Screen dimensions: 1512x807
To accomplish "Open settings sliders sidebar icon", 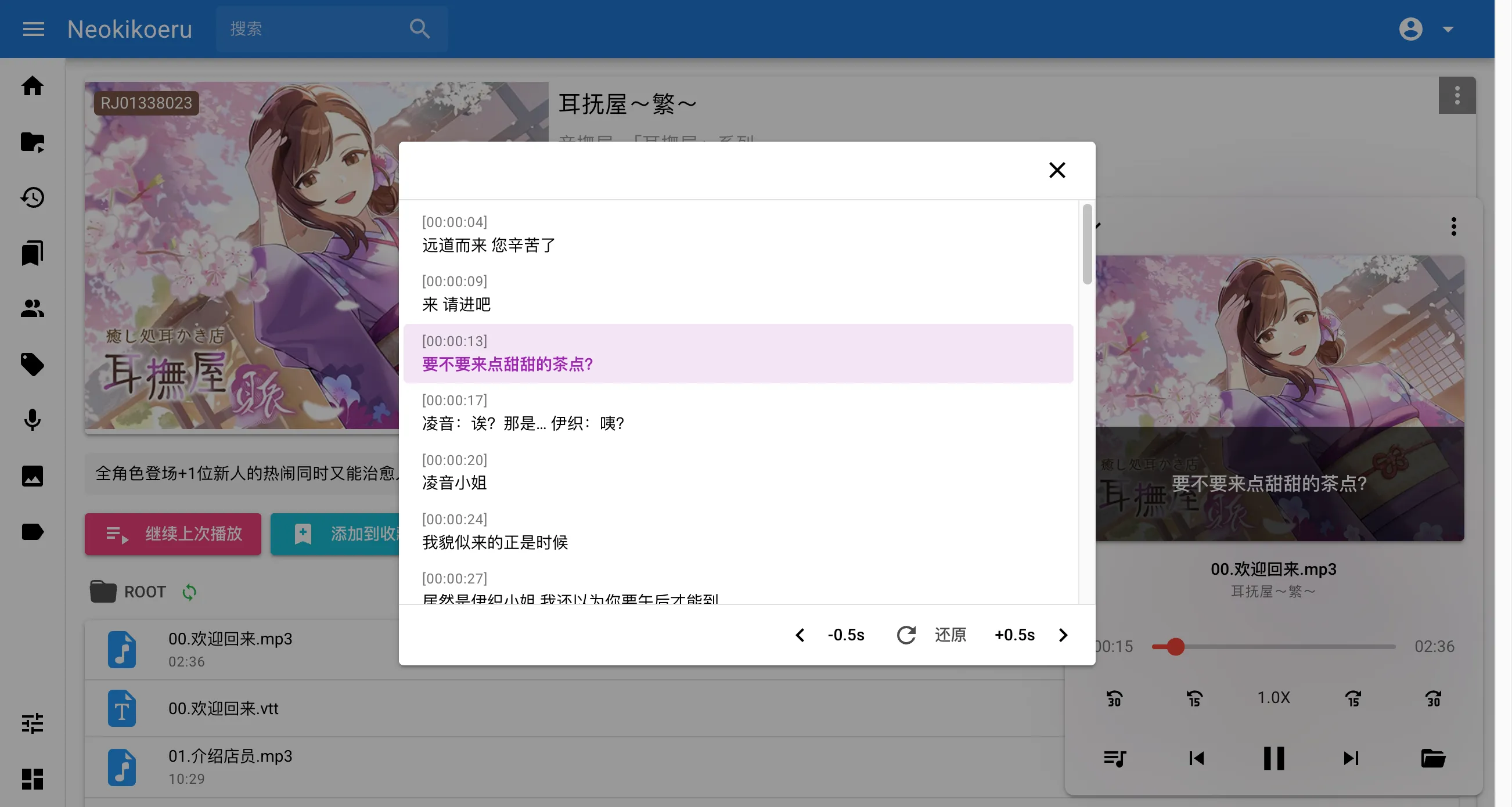I will coord(33,723).
